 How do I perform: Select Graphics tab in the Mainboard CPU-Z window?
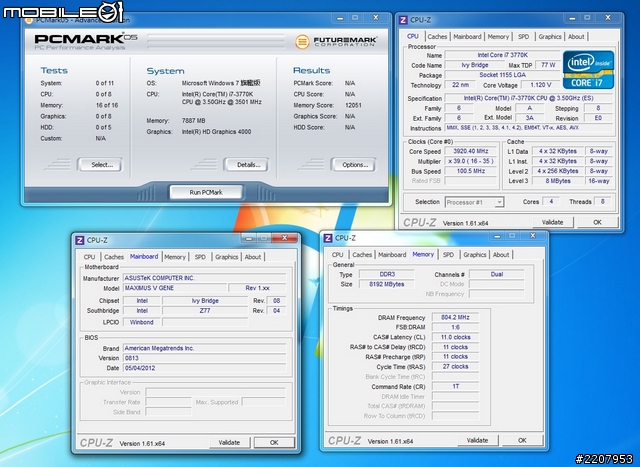227,257
